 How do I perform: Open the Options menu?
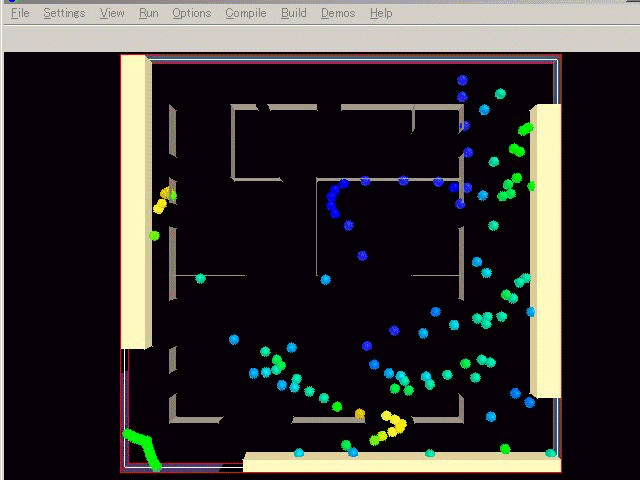click(191, 13)
